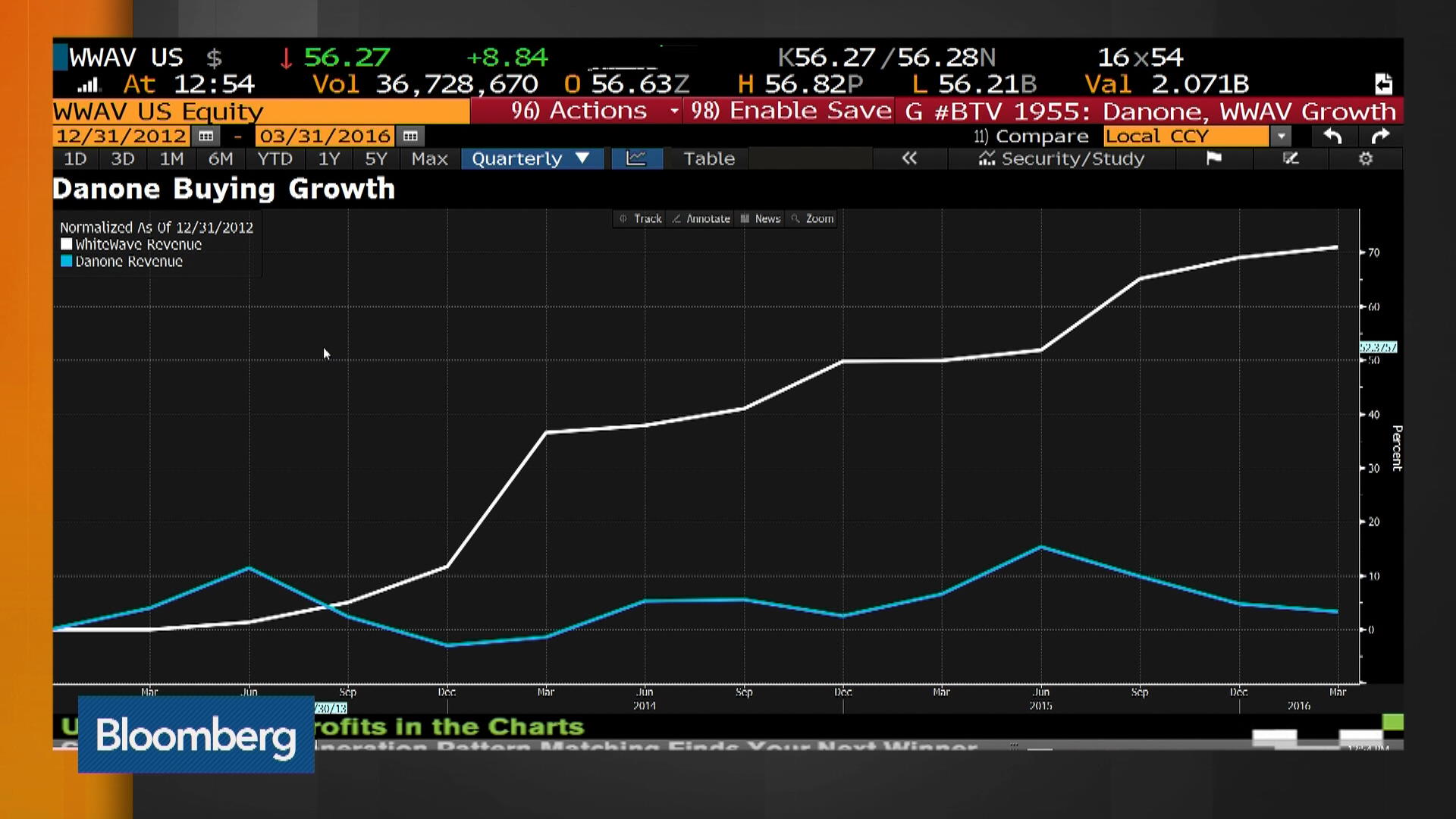Image resolution: width=1456 pixels, height=819 pixels.
Task: Open the annotate pencil icon in toolbar
Action: click(1291, 158)
